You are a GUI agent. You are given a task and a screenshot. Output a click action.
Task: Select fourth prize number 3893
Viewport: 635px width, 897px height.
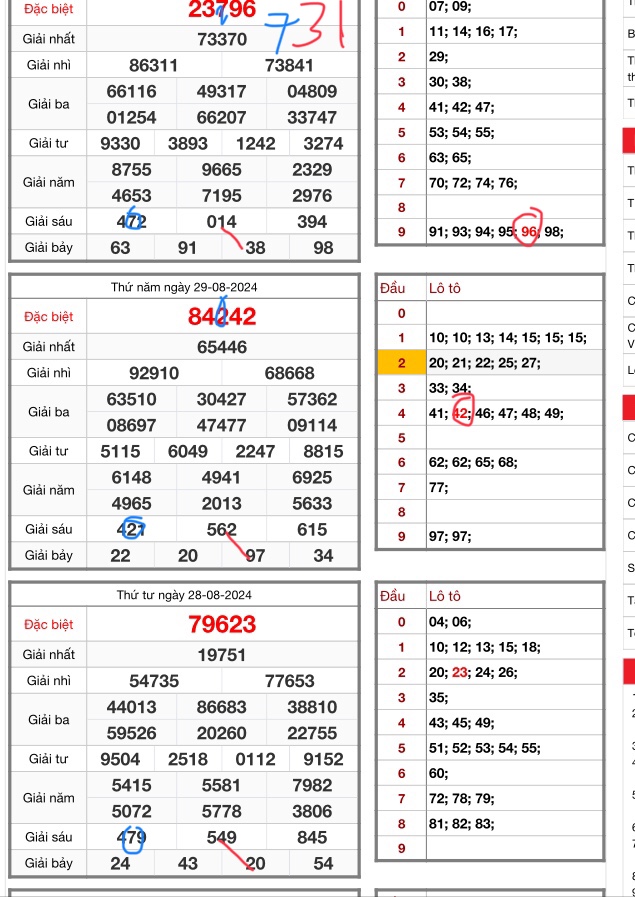pos(188,144)
